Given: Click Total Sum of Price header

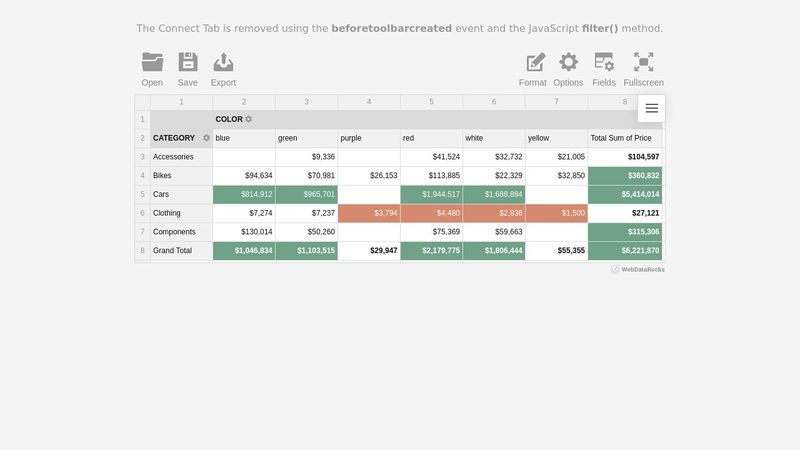Looking at the screenshot, I should point(625,138).
